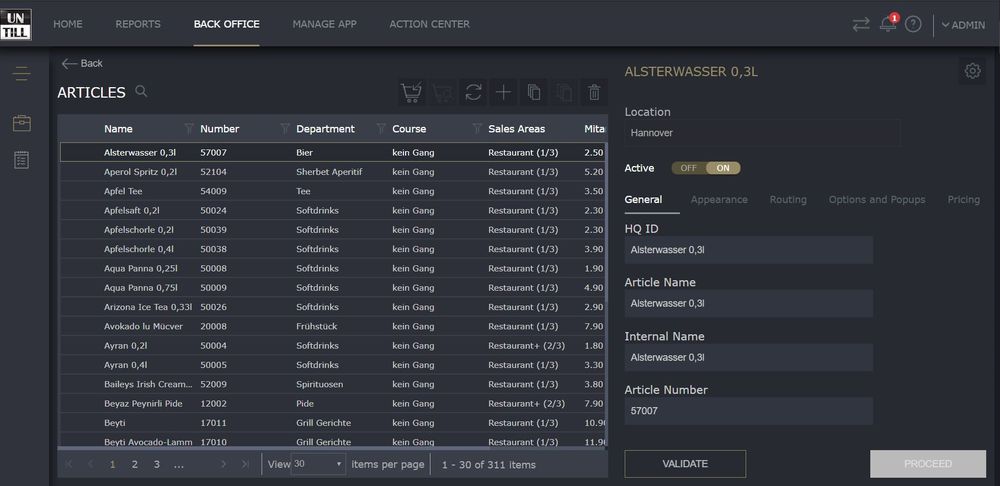Switch to the Appearance tab
Viewport: 1000px width, 486px height.
click(x=719, y=200)
